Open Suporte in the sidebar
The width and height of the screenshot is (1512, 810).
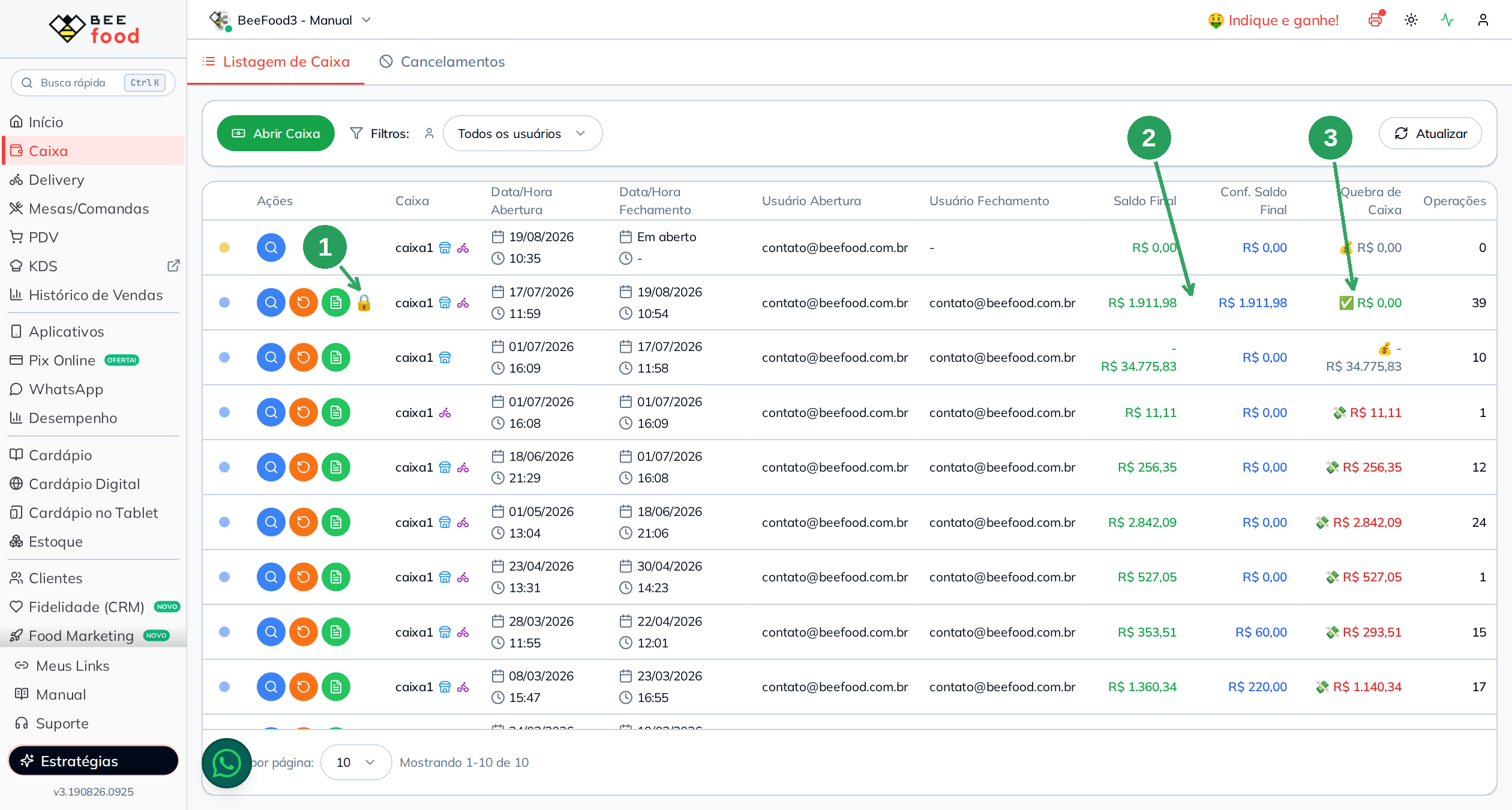pyautogui.click(x=93, y=723)
